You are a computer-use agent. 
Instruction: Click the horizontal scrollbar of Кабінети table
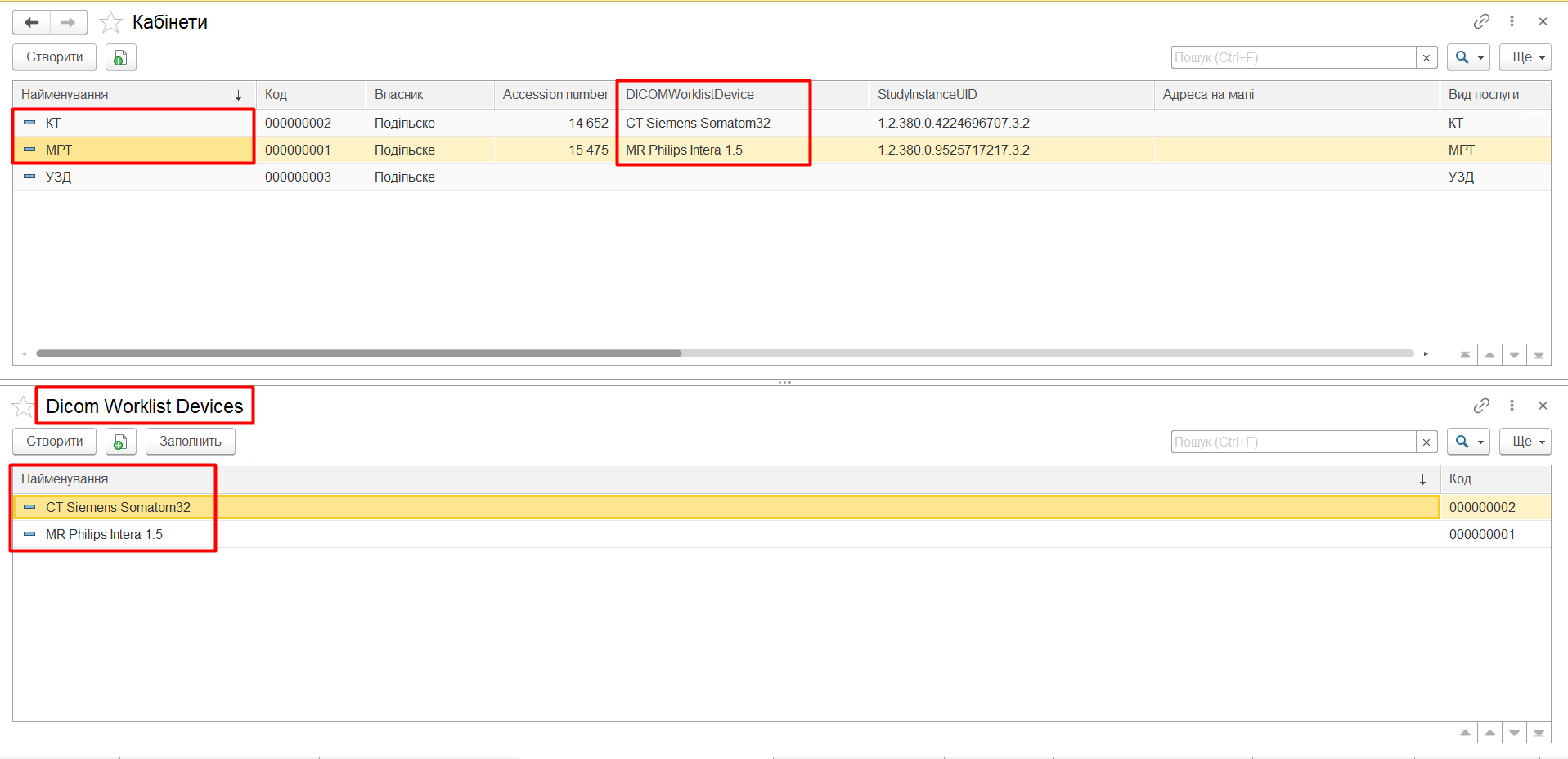click(360, 353)
